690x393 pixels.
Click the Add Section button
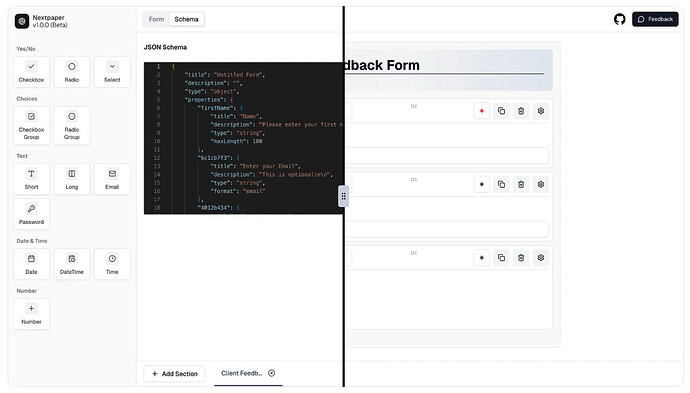pos(175,374)
